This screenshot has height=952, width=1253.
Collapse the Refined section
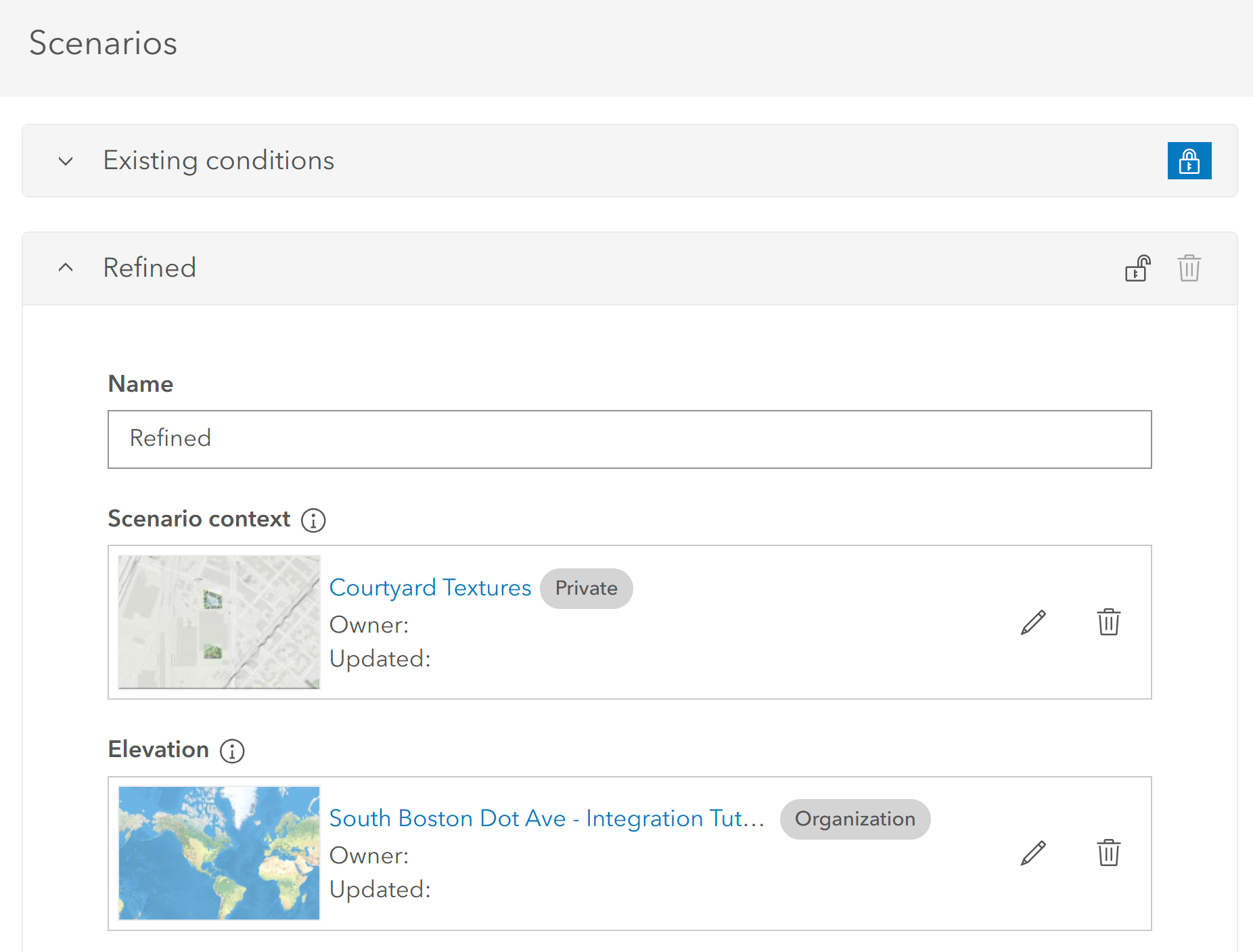click(x=65, y=267)
